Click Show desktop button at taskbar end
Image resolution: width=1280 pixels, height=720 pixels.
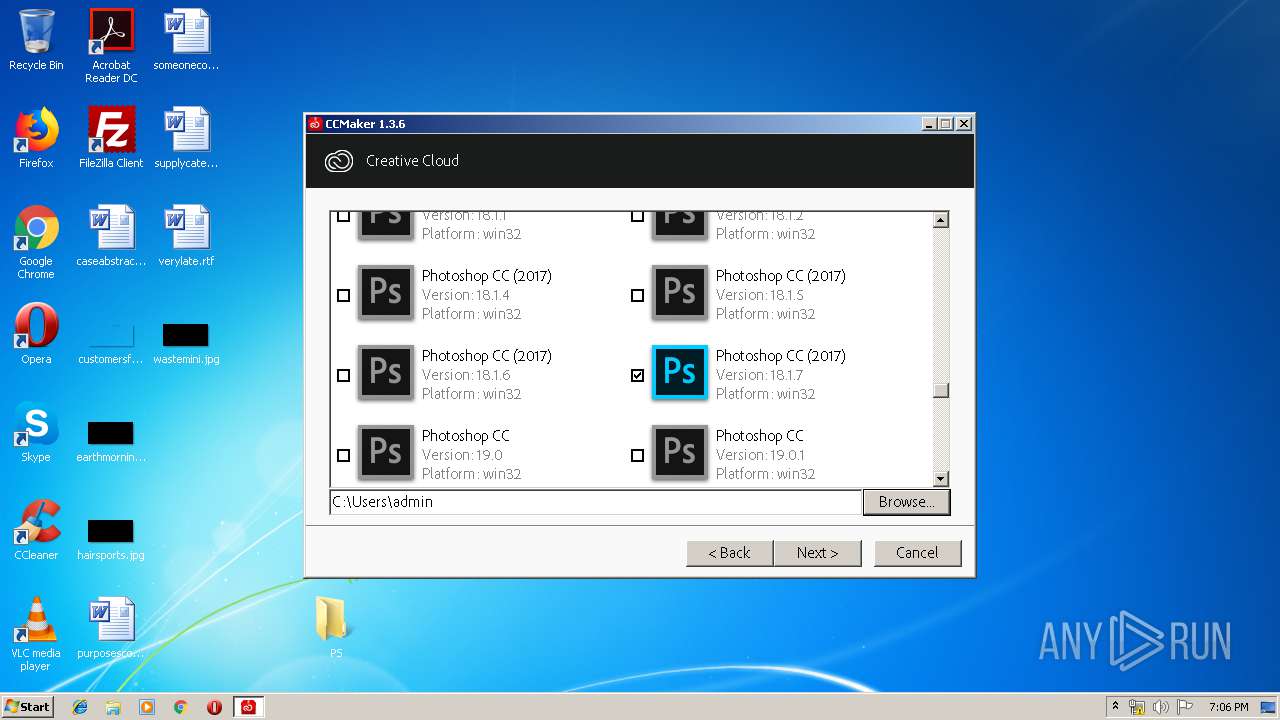coord(1269,707)
